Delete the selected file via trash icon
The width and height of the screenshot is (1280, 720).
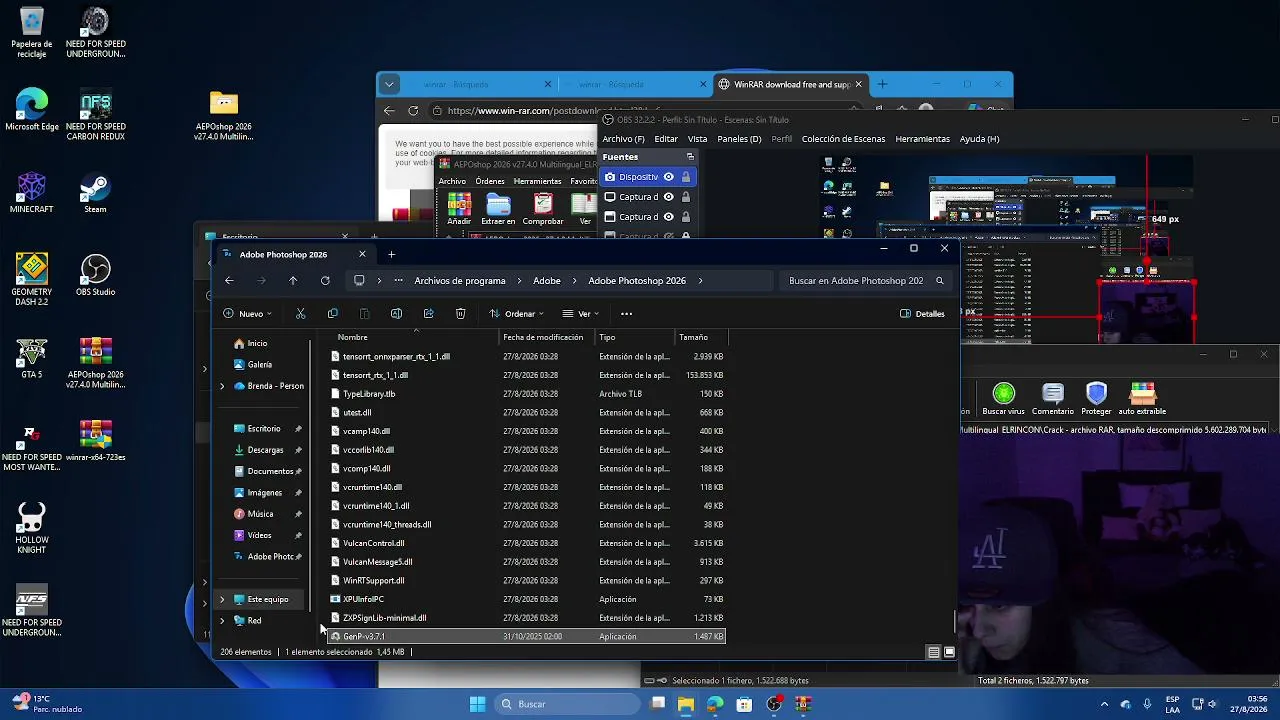click(x=460, y=314)
